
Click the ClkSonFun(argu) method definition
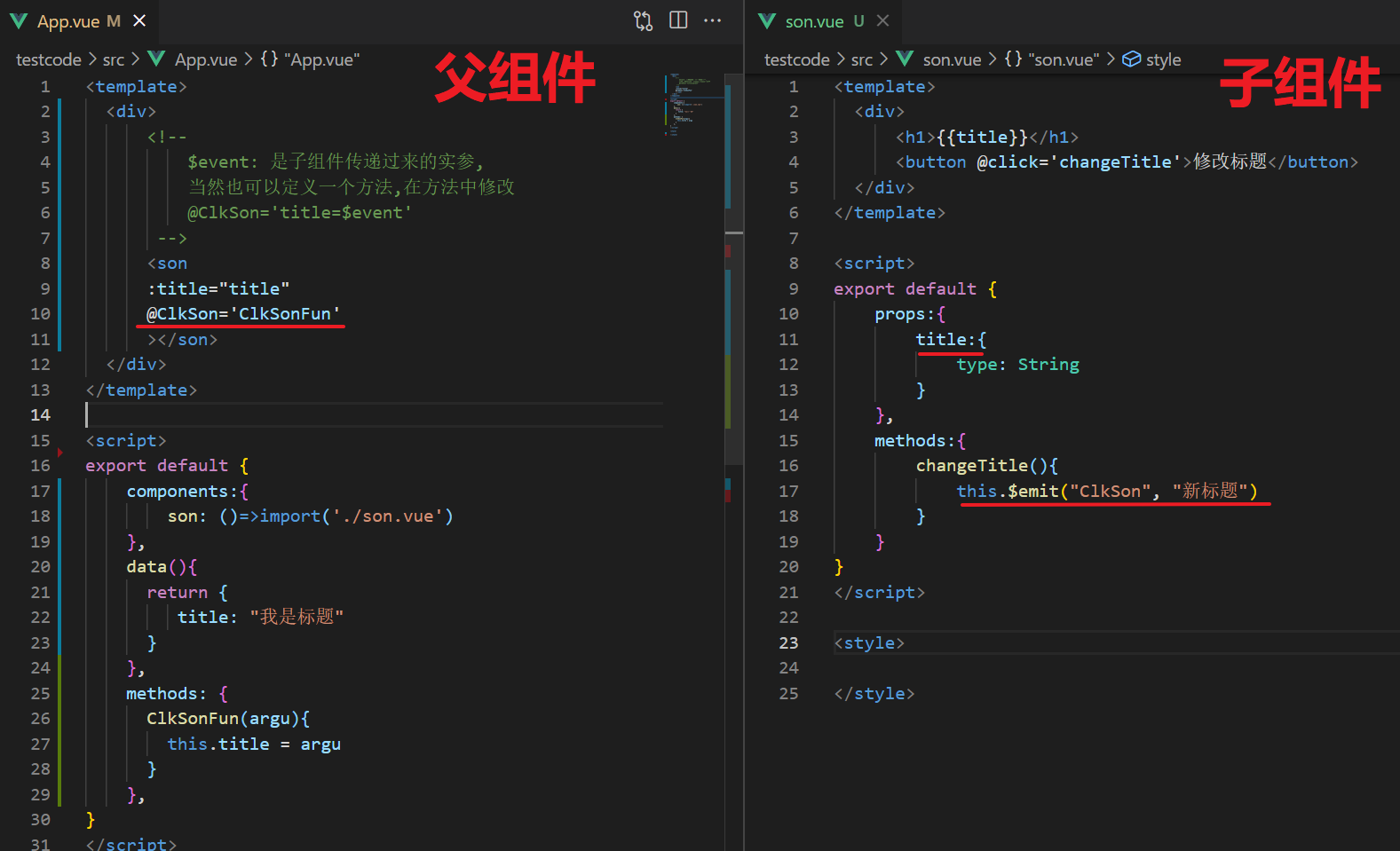coord(228,718)
